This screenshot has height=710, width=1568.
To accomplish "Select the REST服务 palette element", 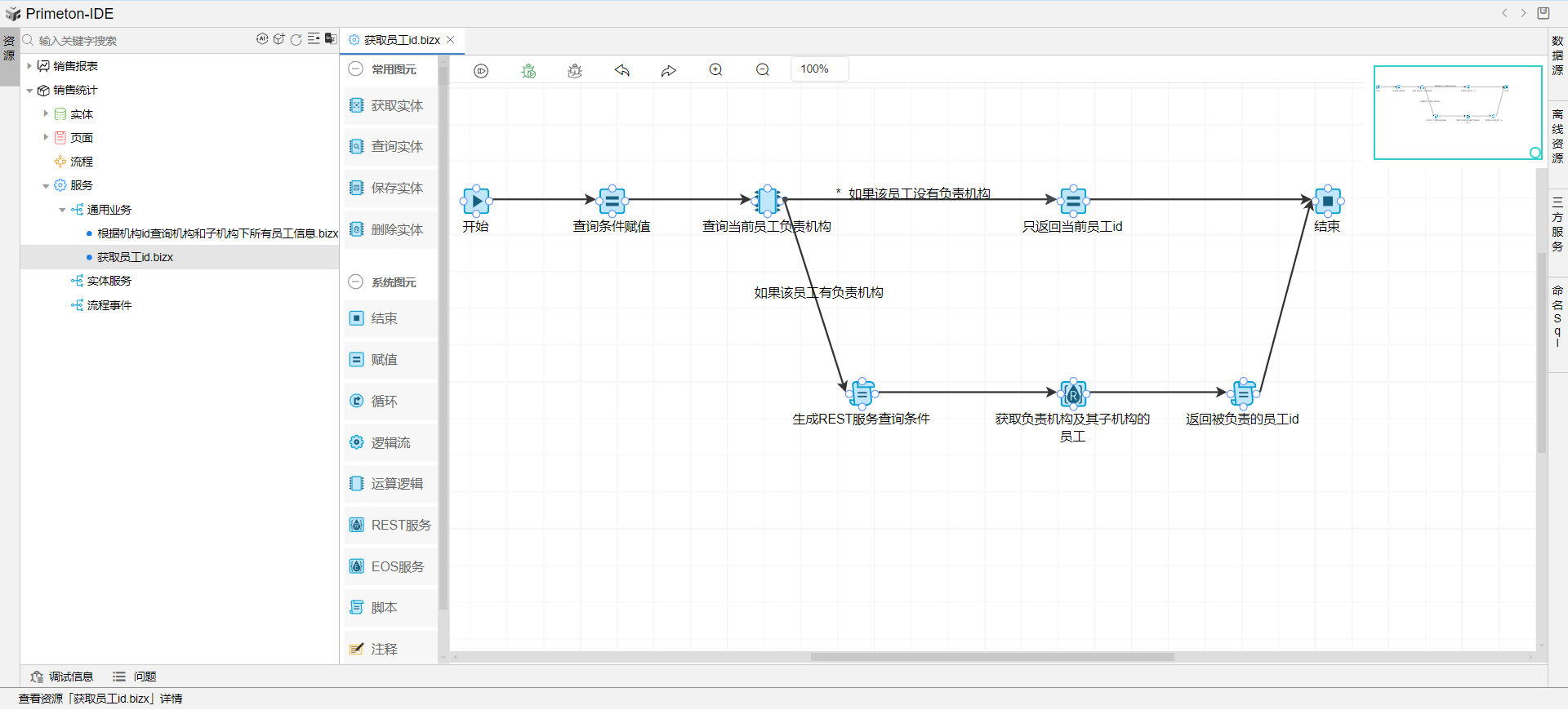I will coord(391,525).
